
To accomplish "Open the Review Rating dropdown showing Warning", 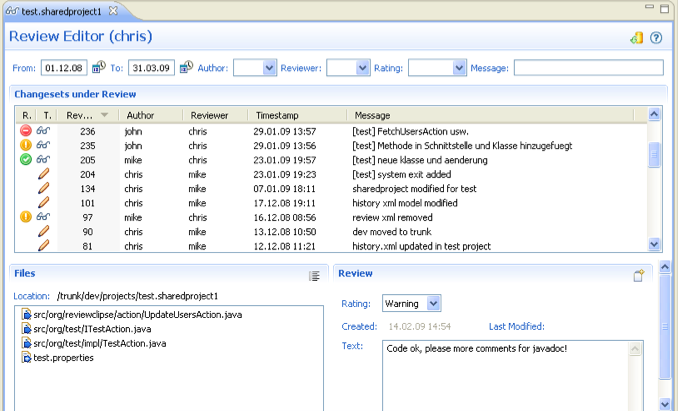I will (433, 303).
